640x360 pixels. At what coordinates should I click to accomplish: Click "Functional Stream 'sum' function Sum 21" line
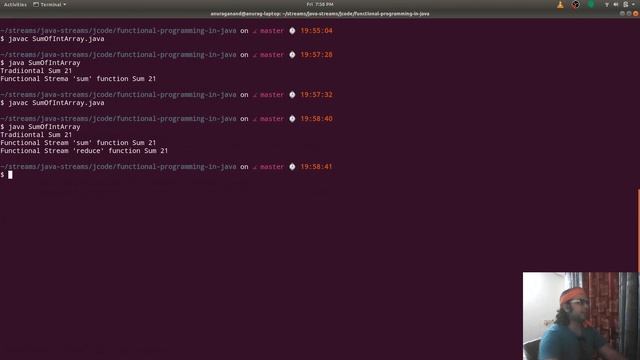(x=78, y=143)
